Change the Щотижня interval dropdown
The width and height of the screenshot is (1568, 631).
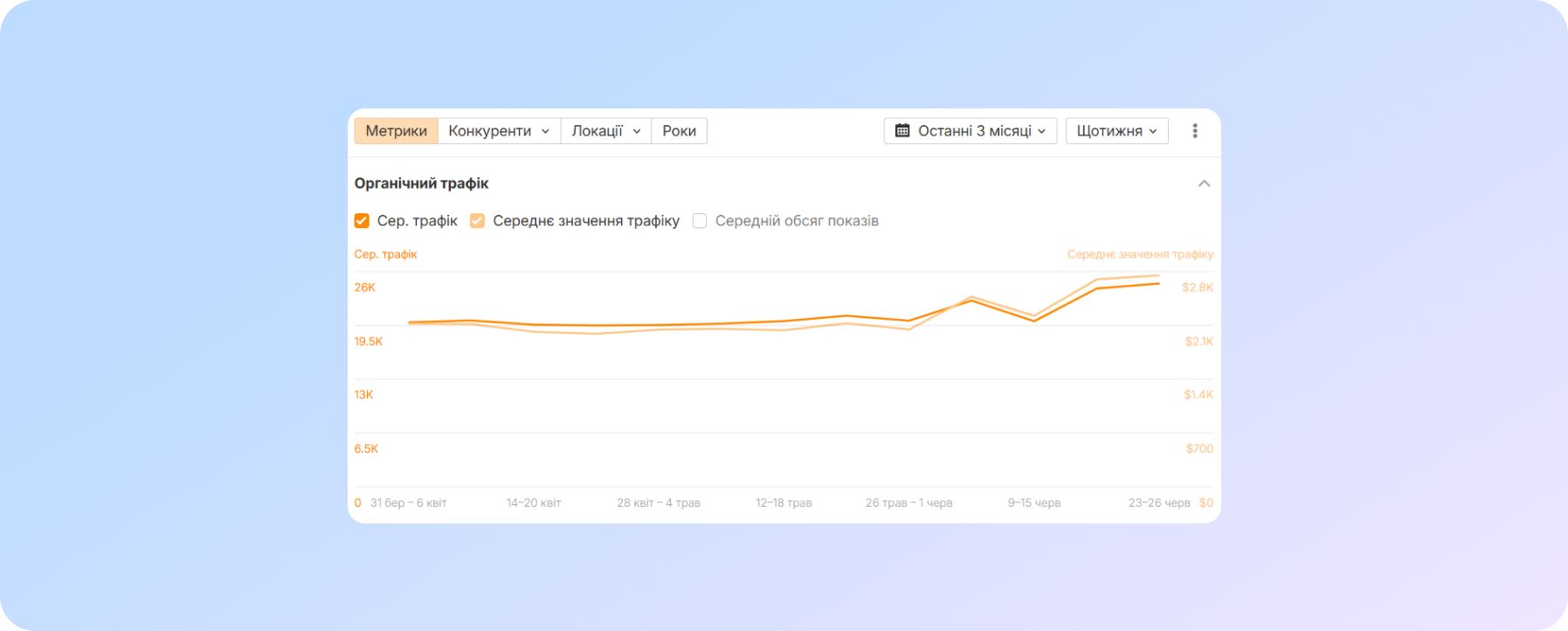(1116, 131)
